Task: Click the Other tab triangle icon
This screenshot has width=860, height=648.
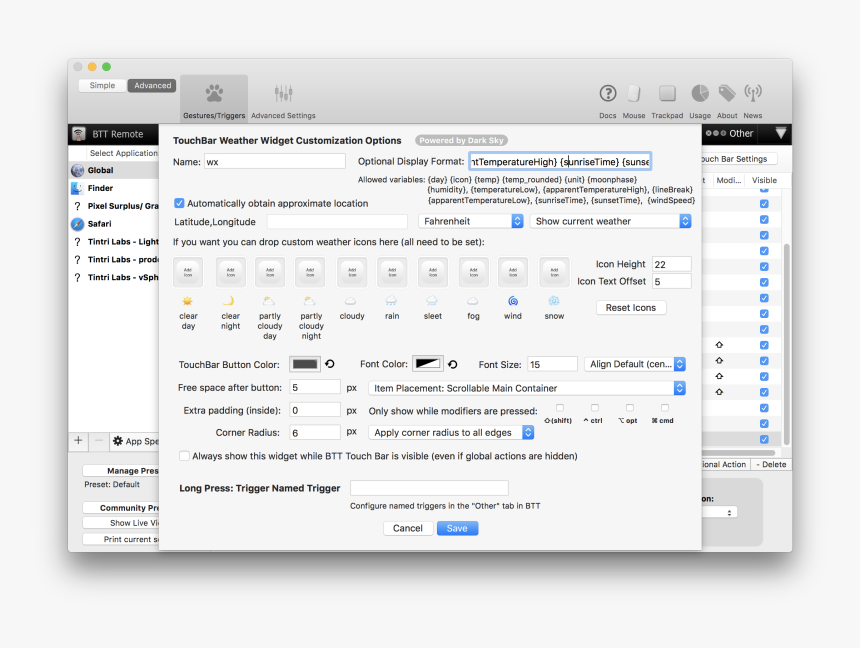Action: pos(780,133)
